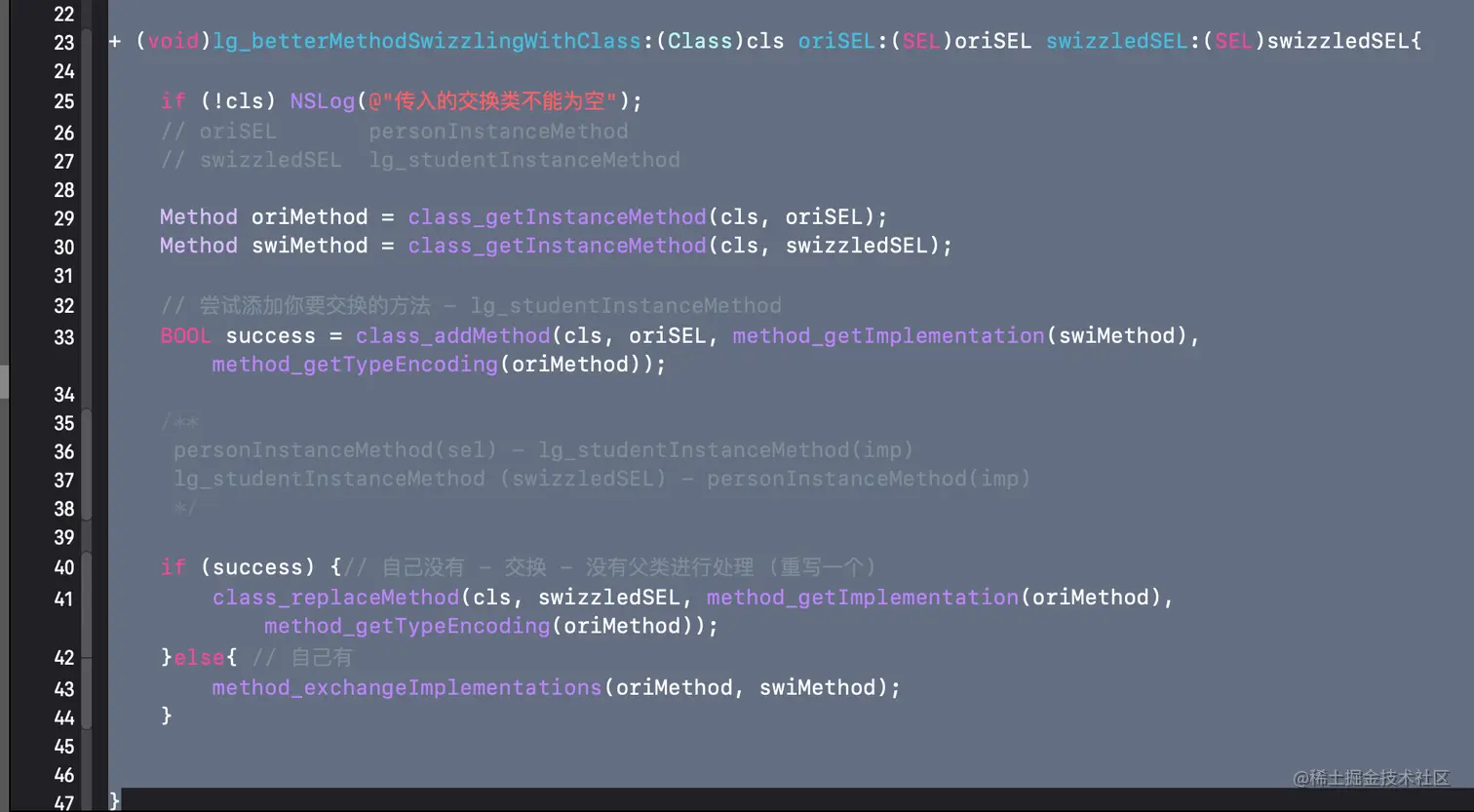1474x812 pixels.
Task: Place cursor in lg_betterMethodSwizzlingWithClass method name
Action: tap(427, 42)
